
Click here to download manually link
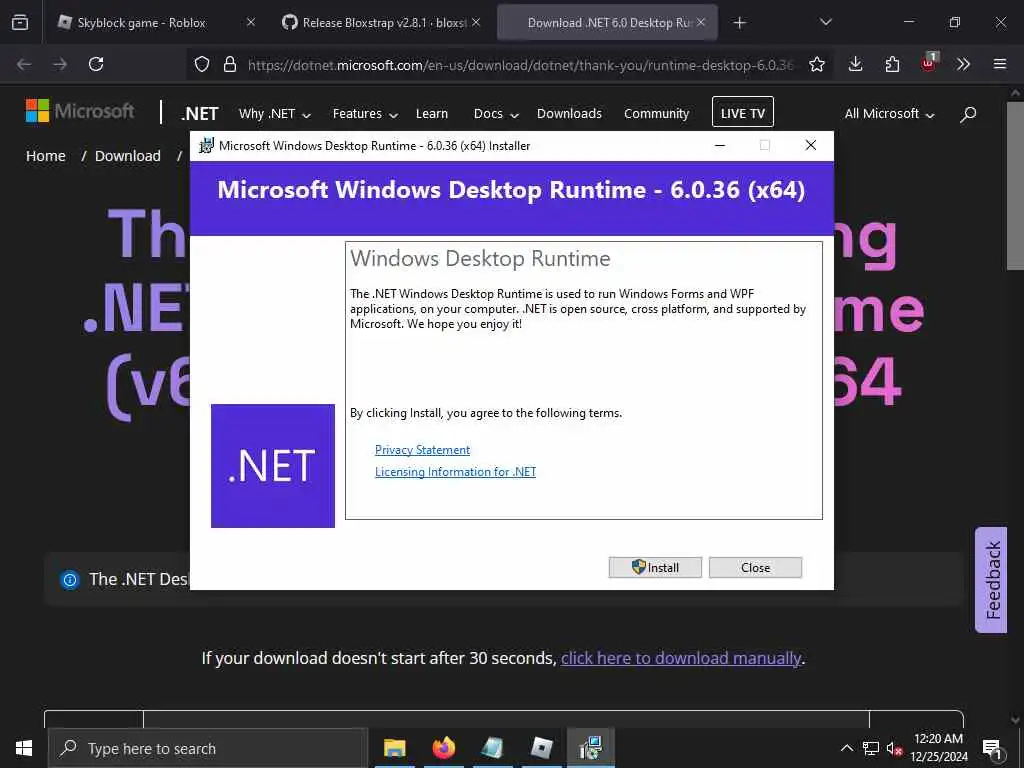tap(680, 658)
